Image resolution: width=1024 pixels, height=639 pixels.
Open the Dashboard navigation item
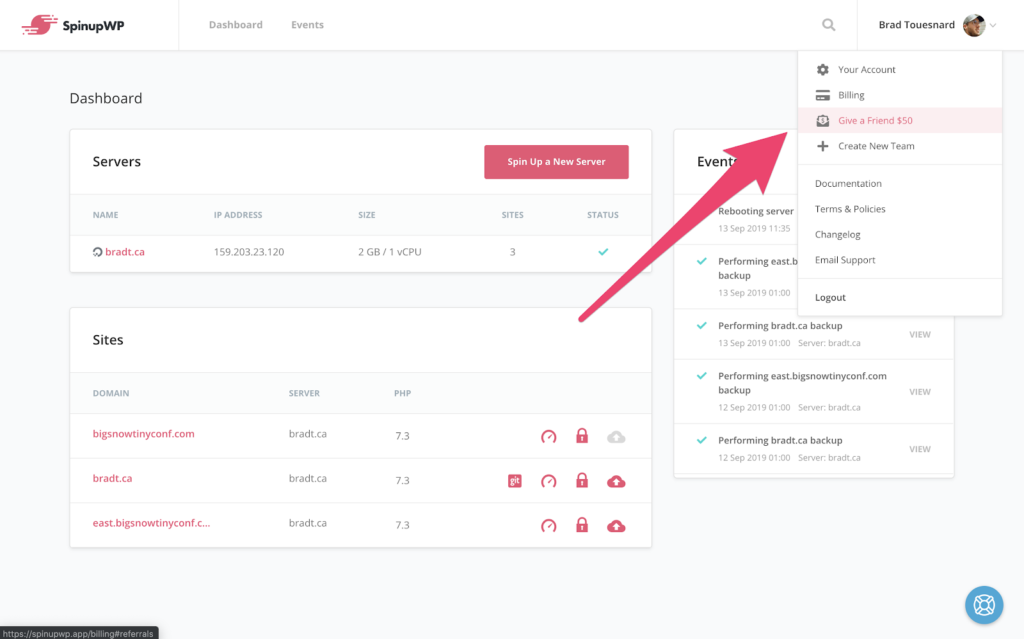pyautogui.click(x=235, y=24)
